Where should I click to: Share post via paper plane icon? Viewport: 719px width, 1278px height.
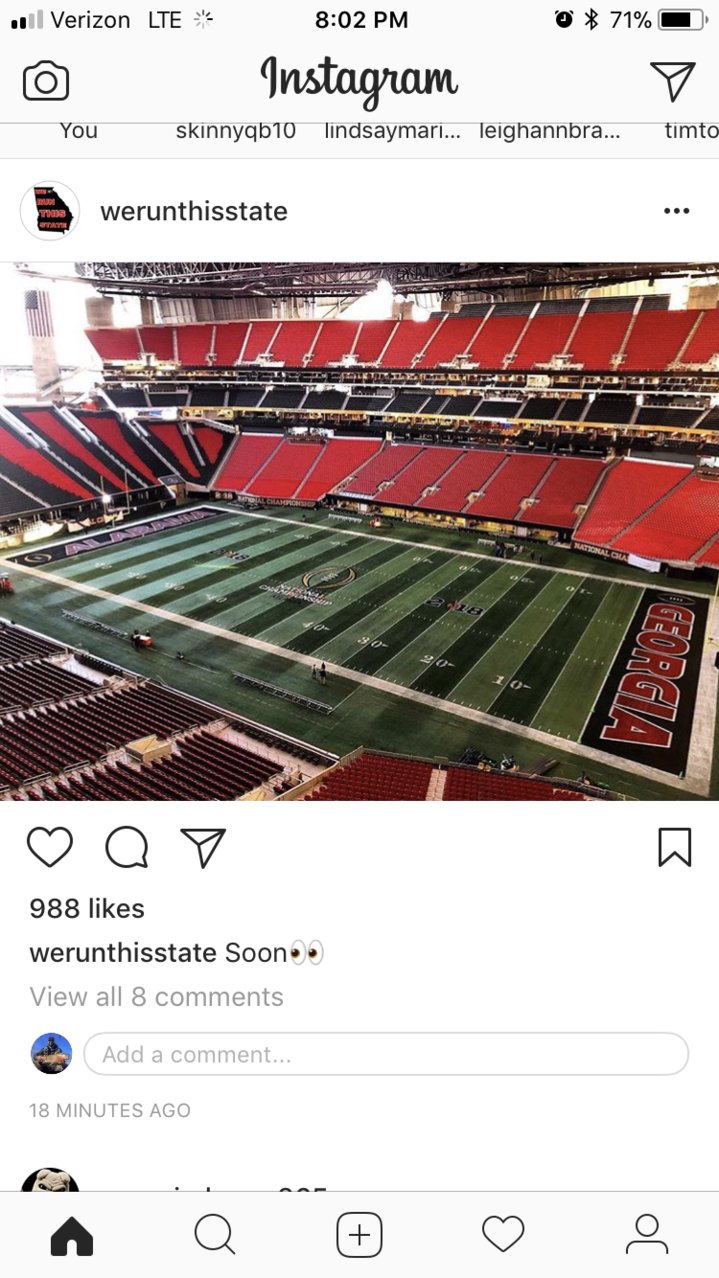(203, 848)
